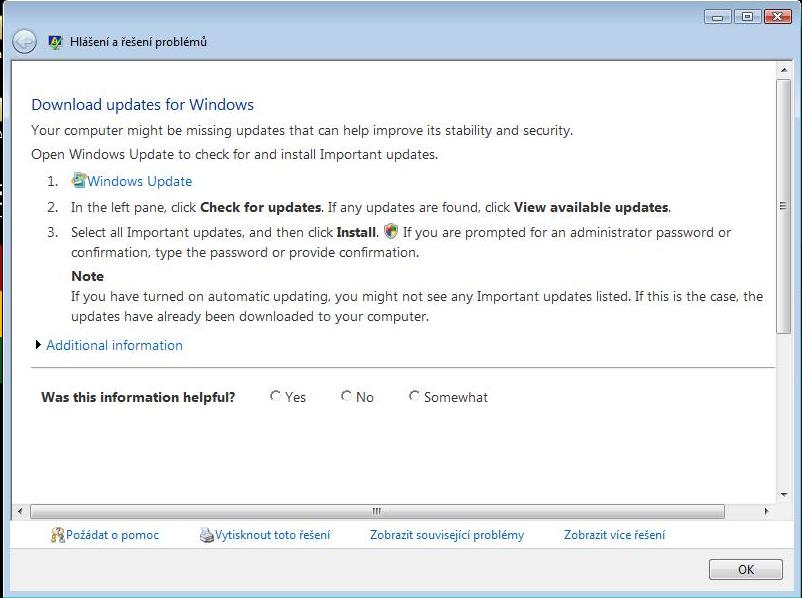Open Zobrazit více řešení link
The image size is (802, 598).
coord(614,535)
